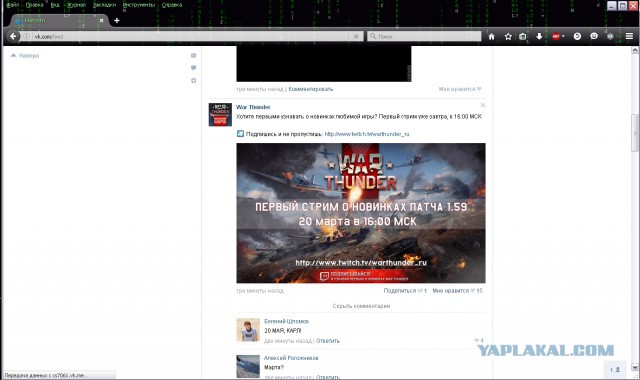Like the 20 МАЯ comment heart showing 4
640x380 pixels.
tap(478, 341)
